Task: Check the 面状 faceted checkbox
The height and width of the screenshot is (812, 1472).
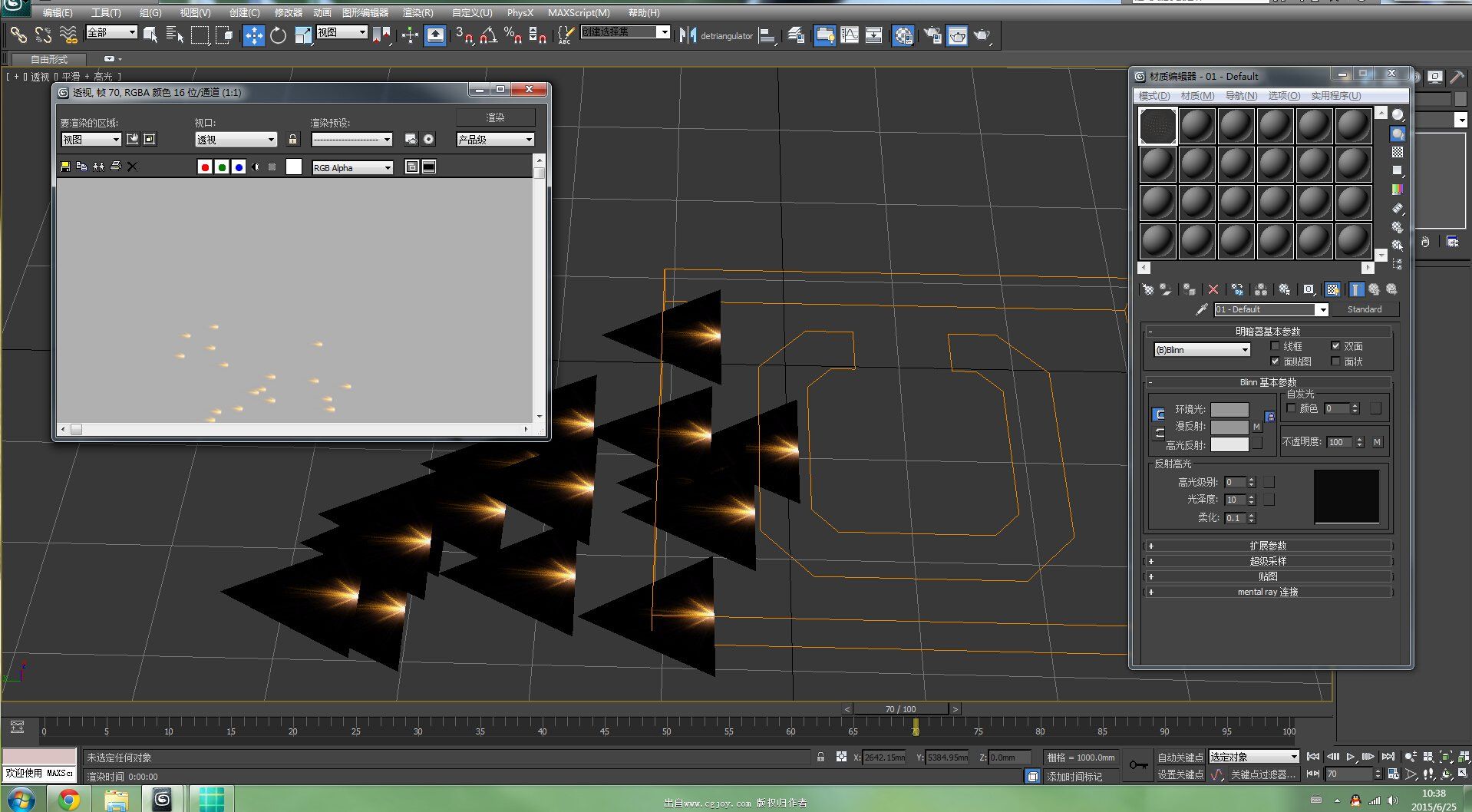Action: tap(1335, 361)
